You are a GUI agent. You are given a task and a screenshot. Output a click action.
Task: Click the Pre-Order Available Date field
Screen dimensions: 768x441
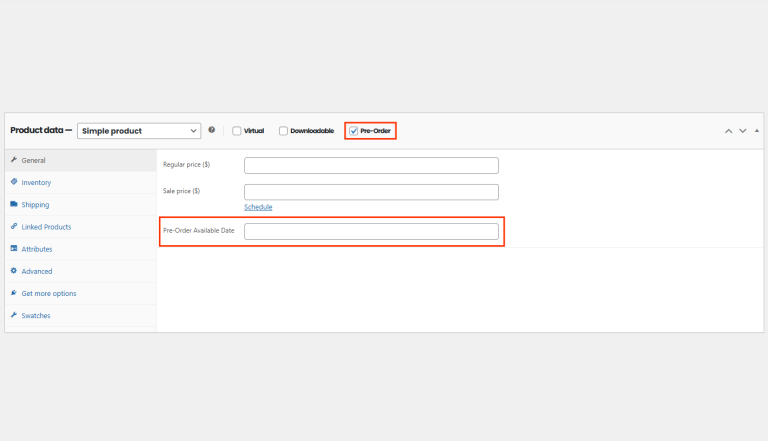coord(371,231)
